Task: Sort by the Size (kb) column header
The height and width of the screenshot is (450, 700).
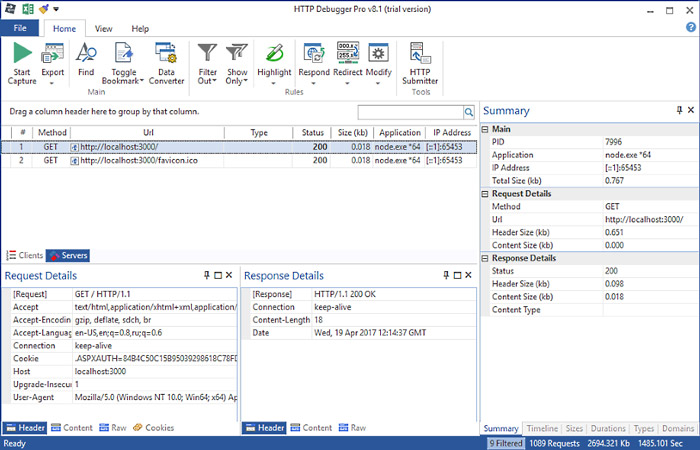Action: (x=352, y=133)
